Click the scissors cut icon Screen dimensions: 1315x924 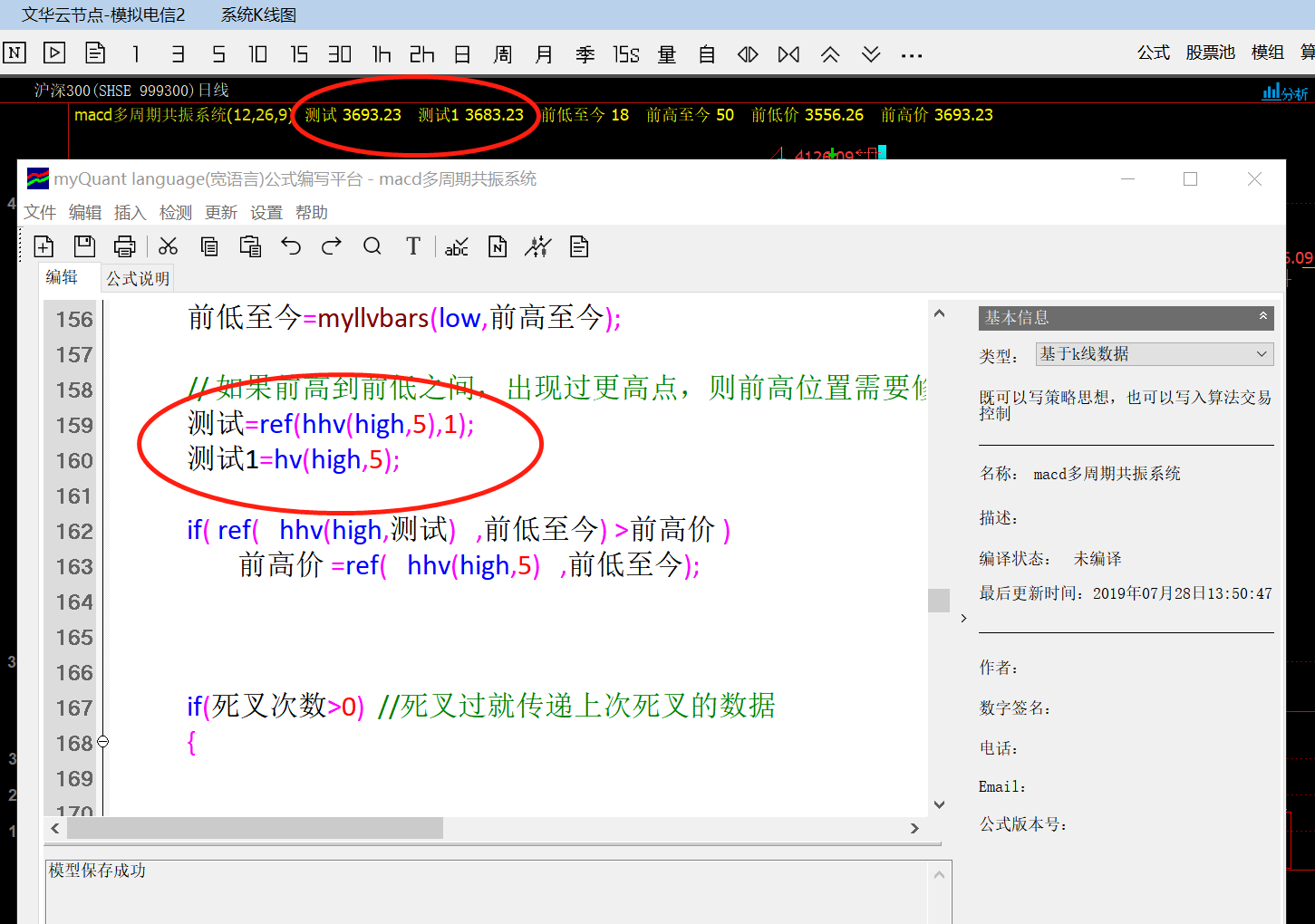[168, 246]
